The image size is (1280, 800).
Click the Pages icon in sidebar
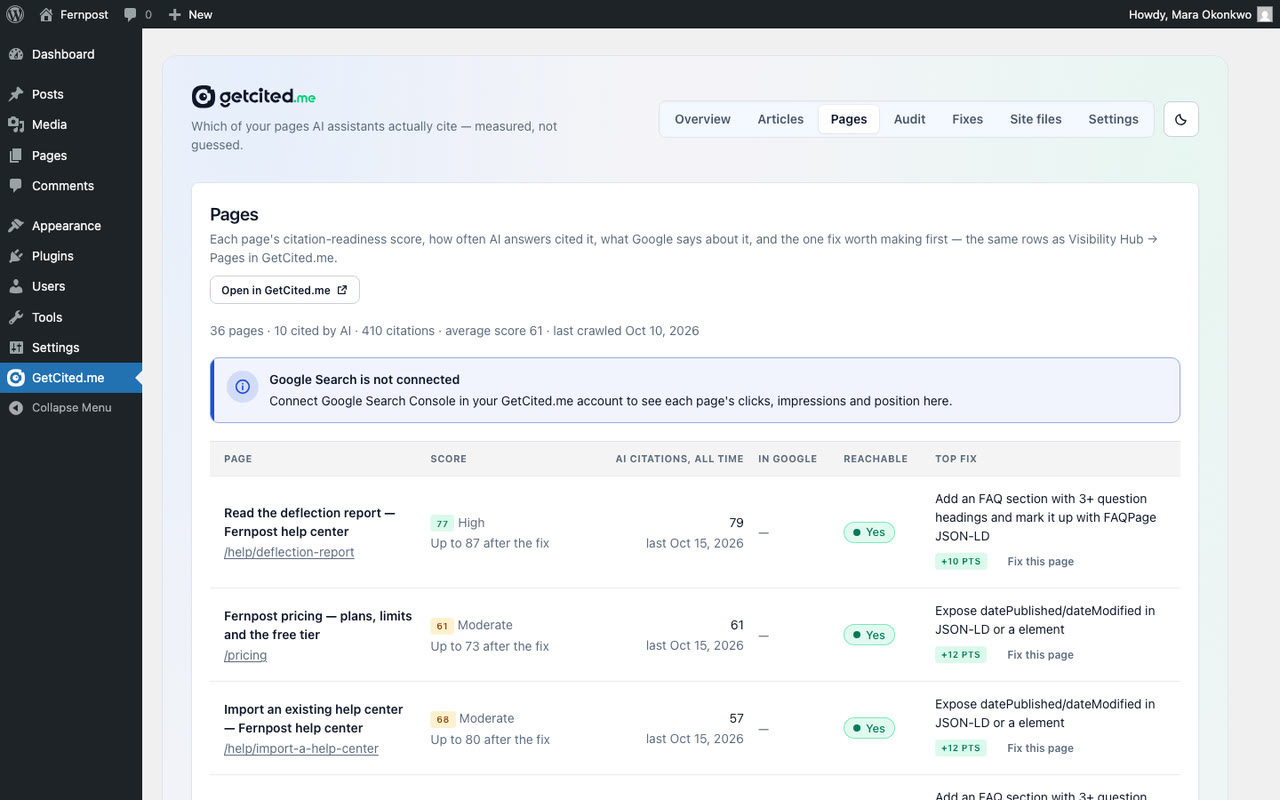(x=16, y=155)
